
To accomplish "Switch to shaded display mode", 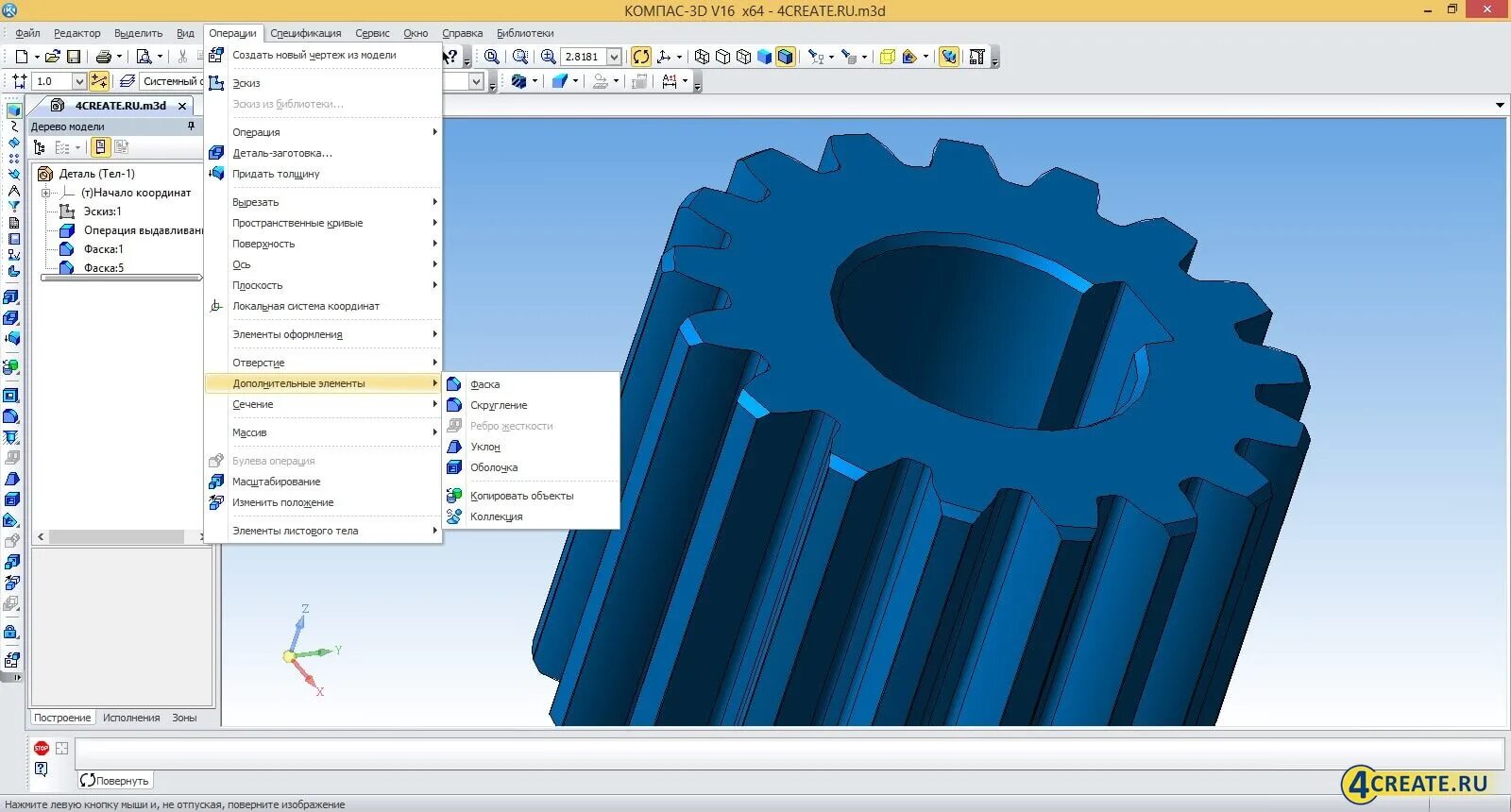I will point(764,57).
